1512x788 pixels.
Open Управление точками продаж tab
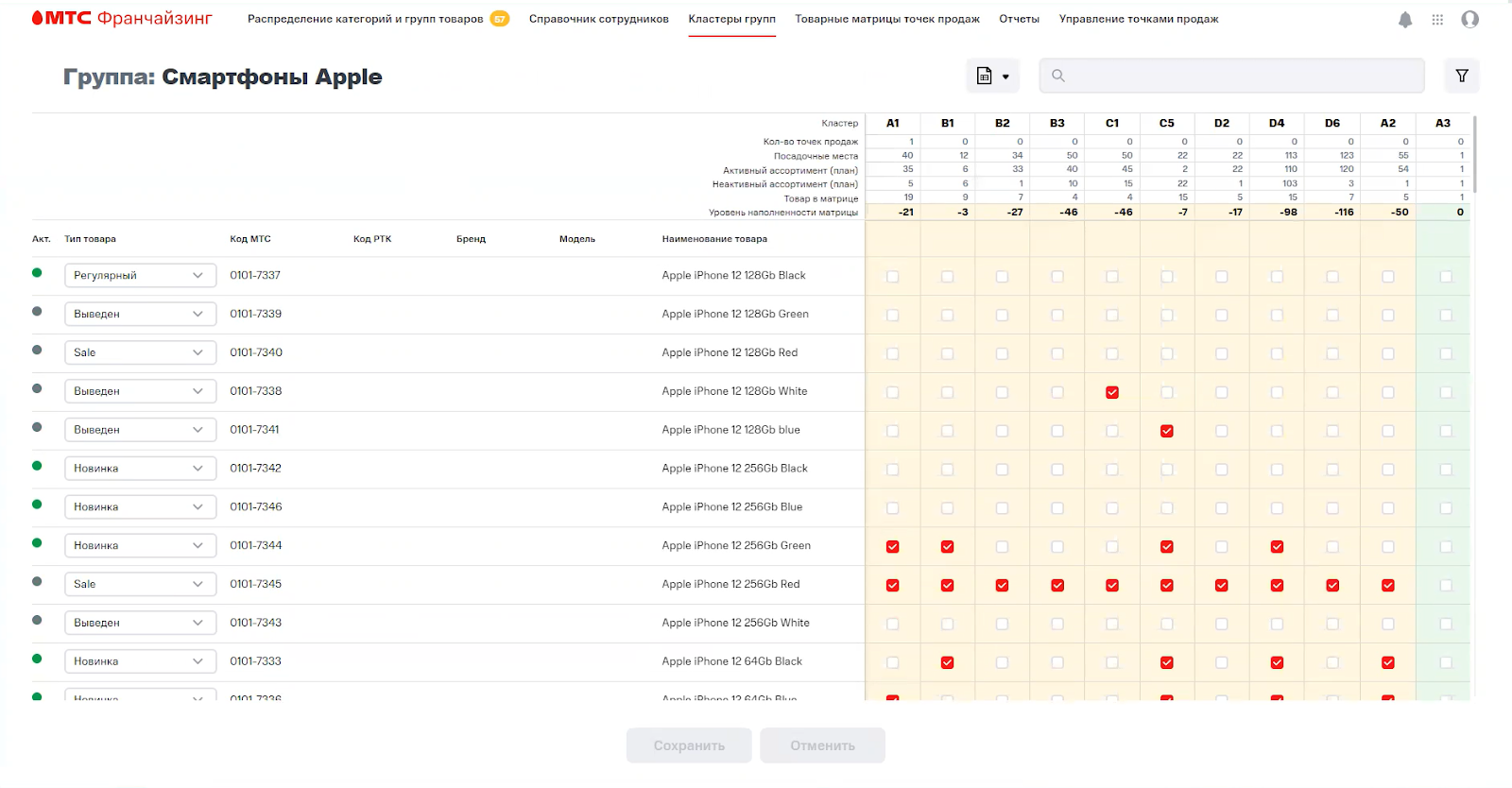[1139, 19]
